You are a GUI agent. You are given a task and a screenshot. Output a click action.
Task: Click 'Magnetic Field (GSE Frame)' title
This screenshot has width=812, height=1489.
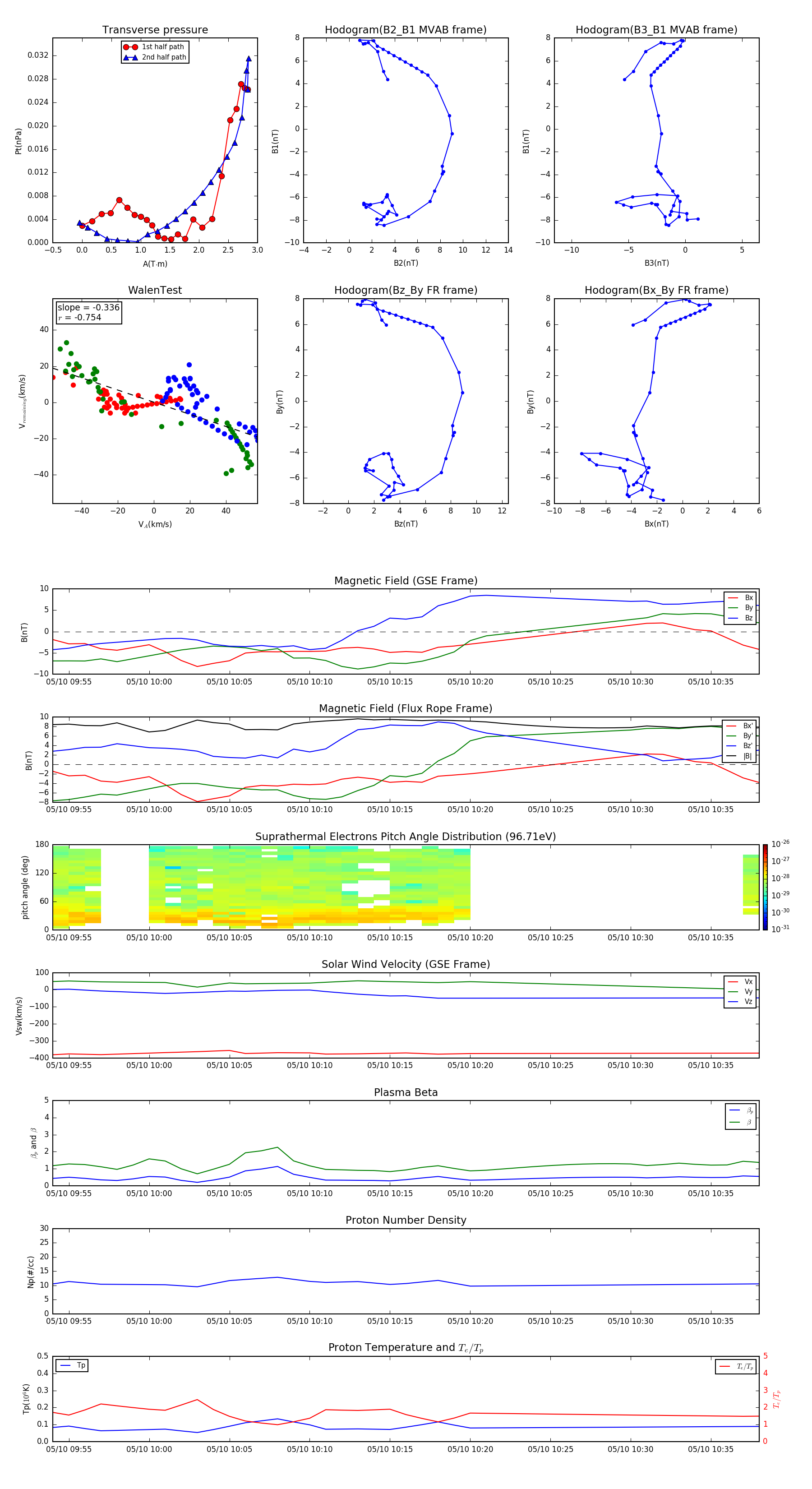point(406,581)
